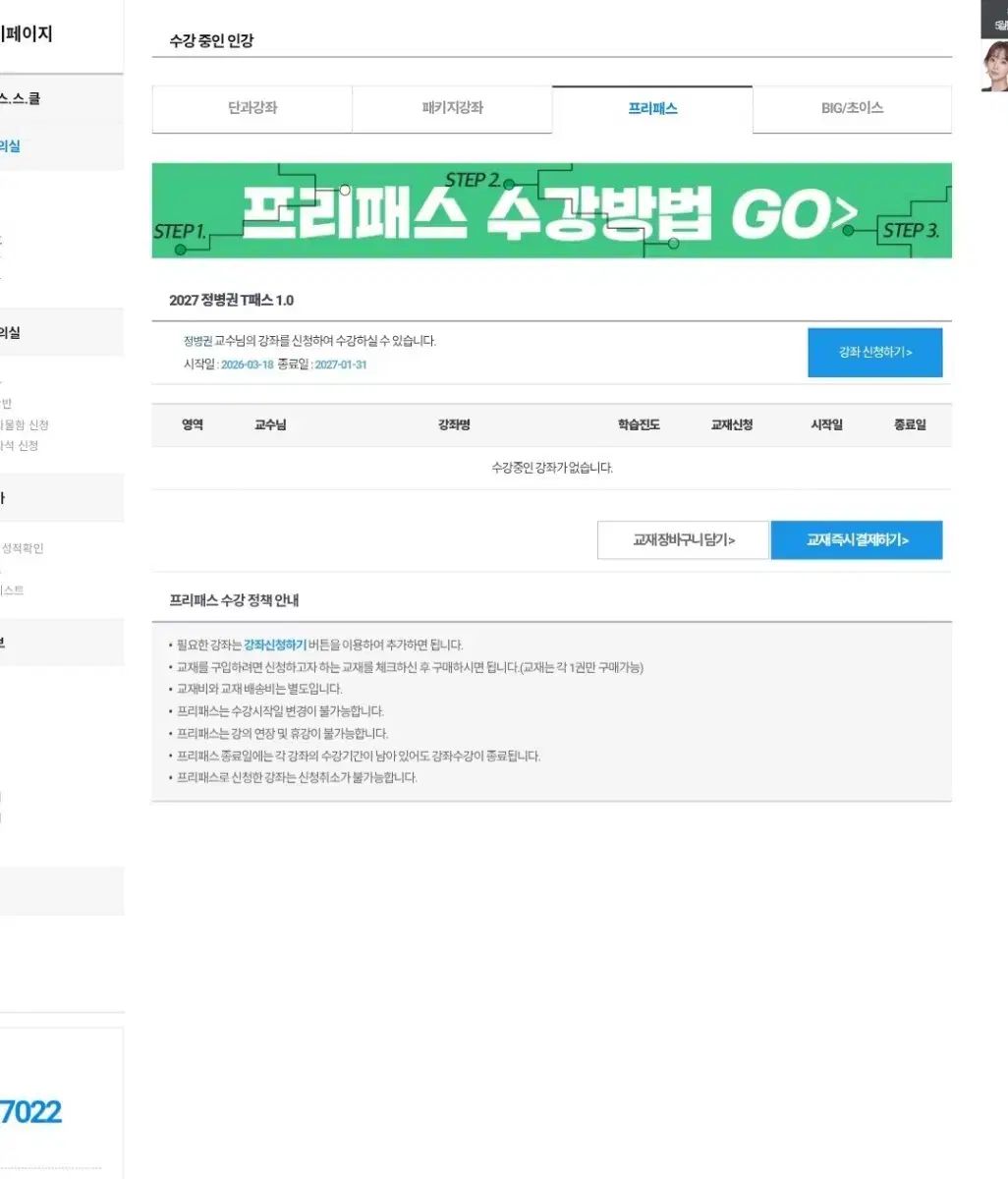Image resolution: width=1008 pixels, height=1179 pixels.
Task: Click the 영역 column header
Action: click(x=193, y=424)
